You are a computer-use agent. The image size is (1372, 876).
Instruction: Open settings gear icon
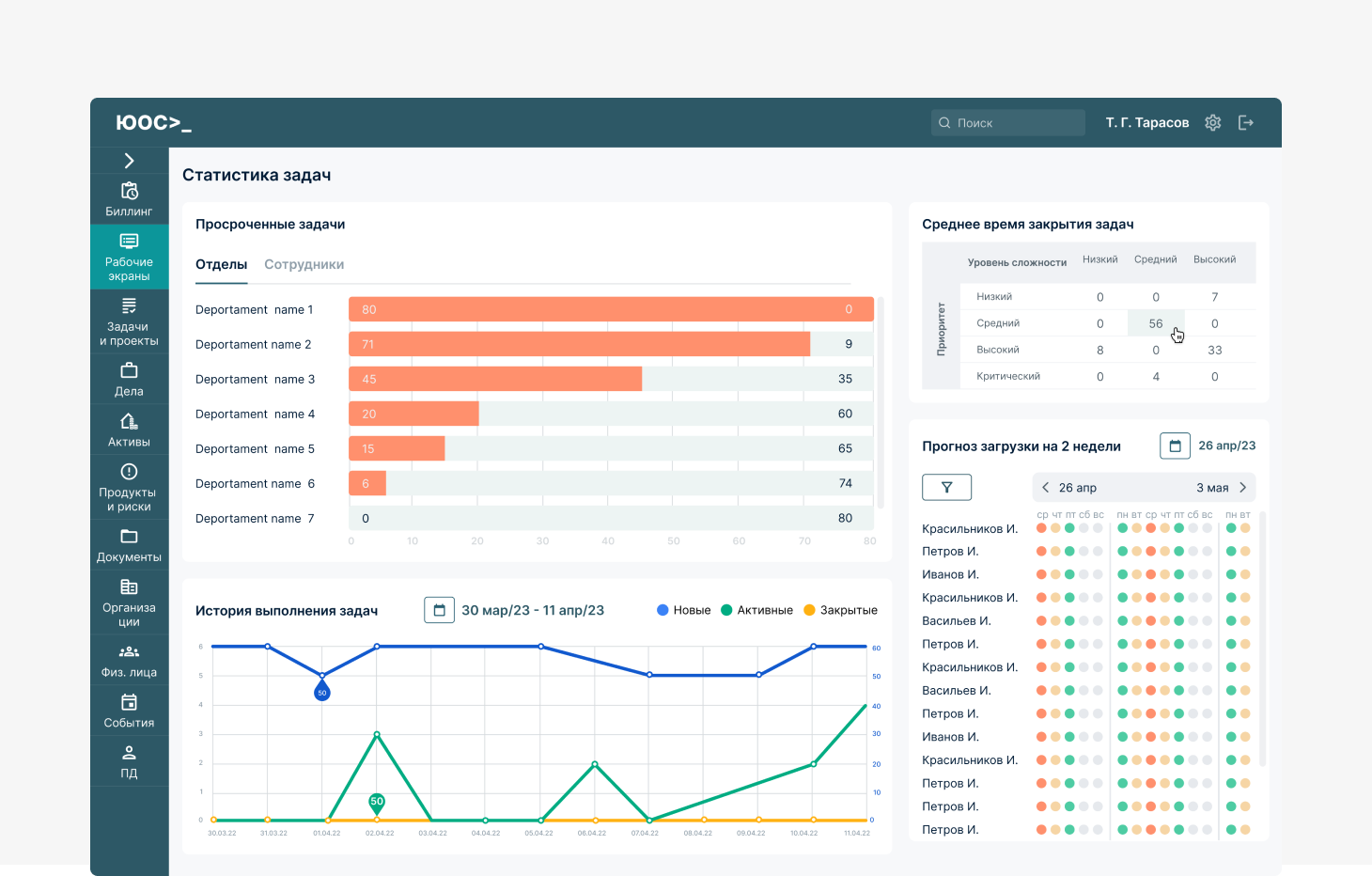[x=1213, y=123]
